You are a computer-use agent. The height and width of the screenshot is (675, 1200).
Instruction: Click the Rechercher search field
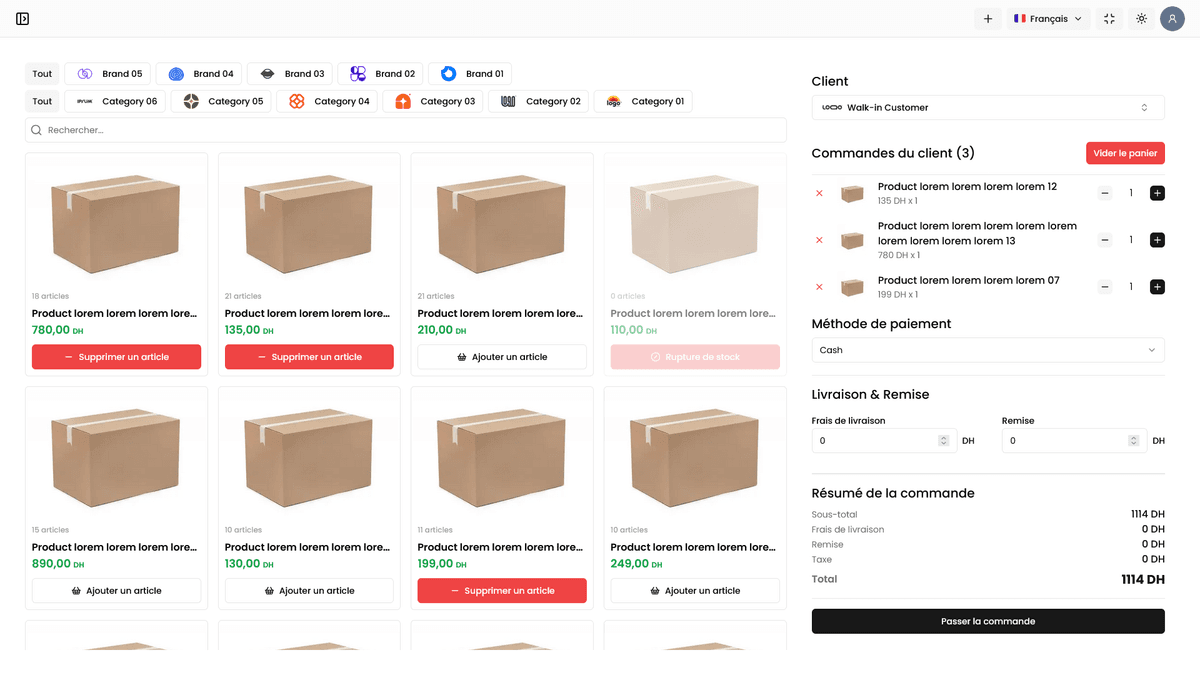tap(406, 130)
